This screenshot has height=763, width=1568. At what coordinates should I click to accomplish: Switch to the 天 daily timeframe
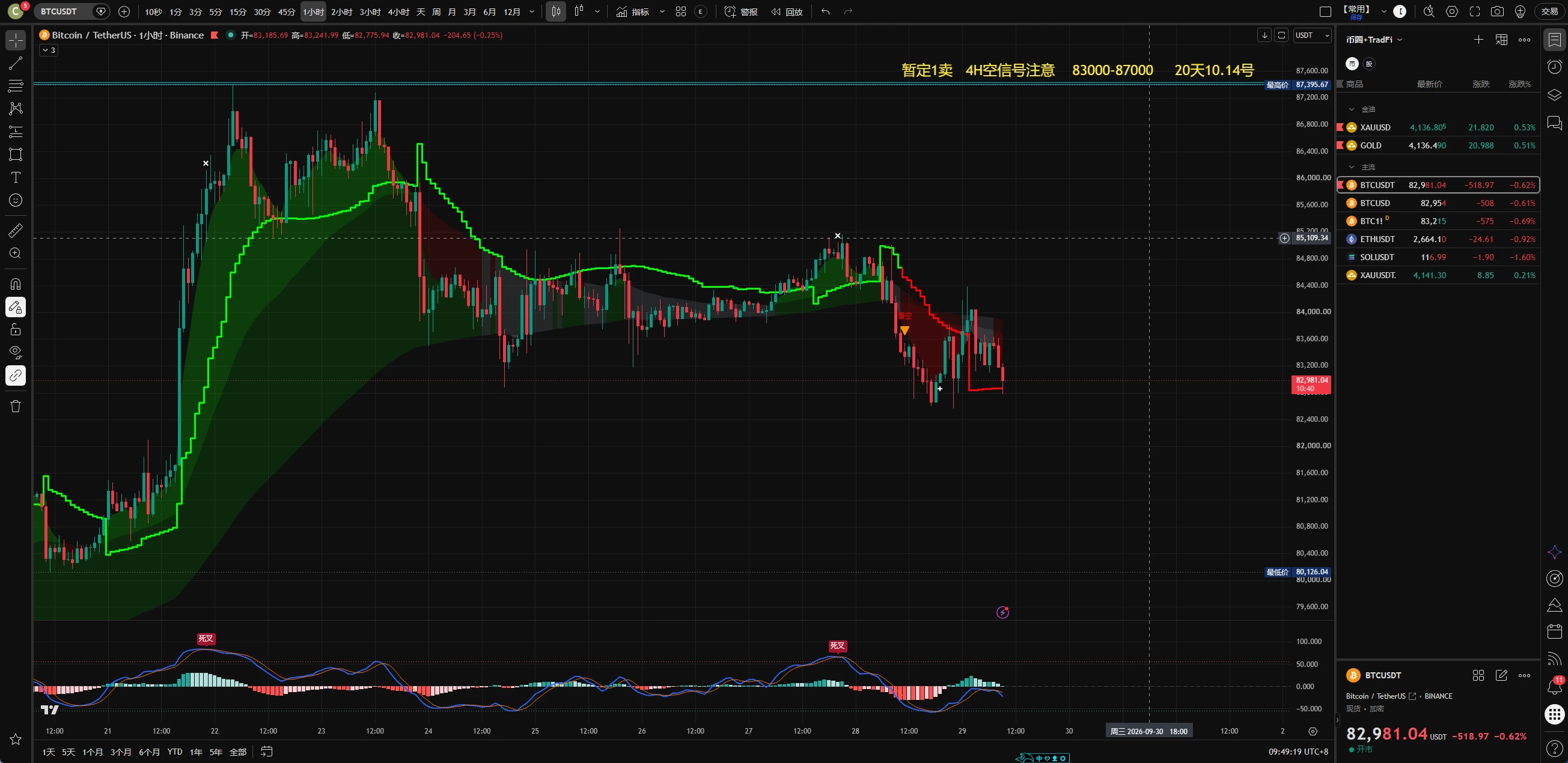(421, 11)
